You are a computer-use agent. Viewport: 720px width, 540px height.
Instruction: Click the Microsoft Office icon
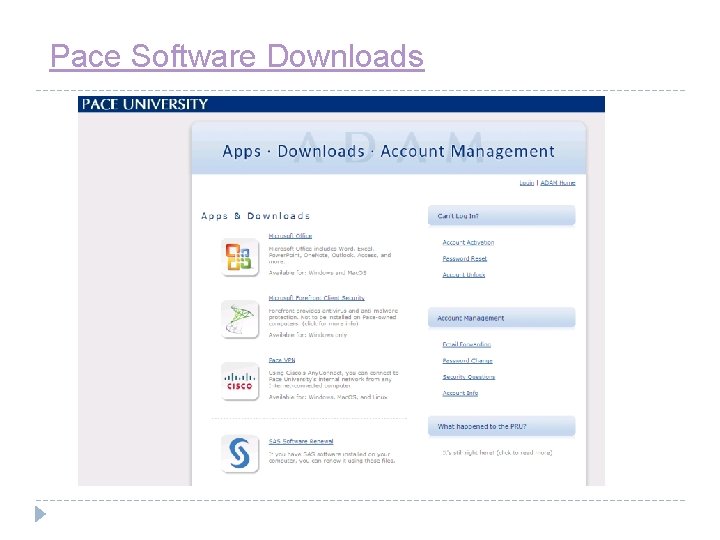point(240,257)
